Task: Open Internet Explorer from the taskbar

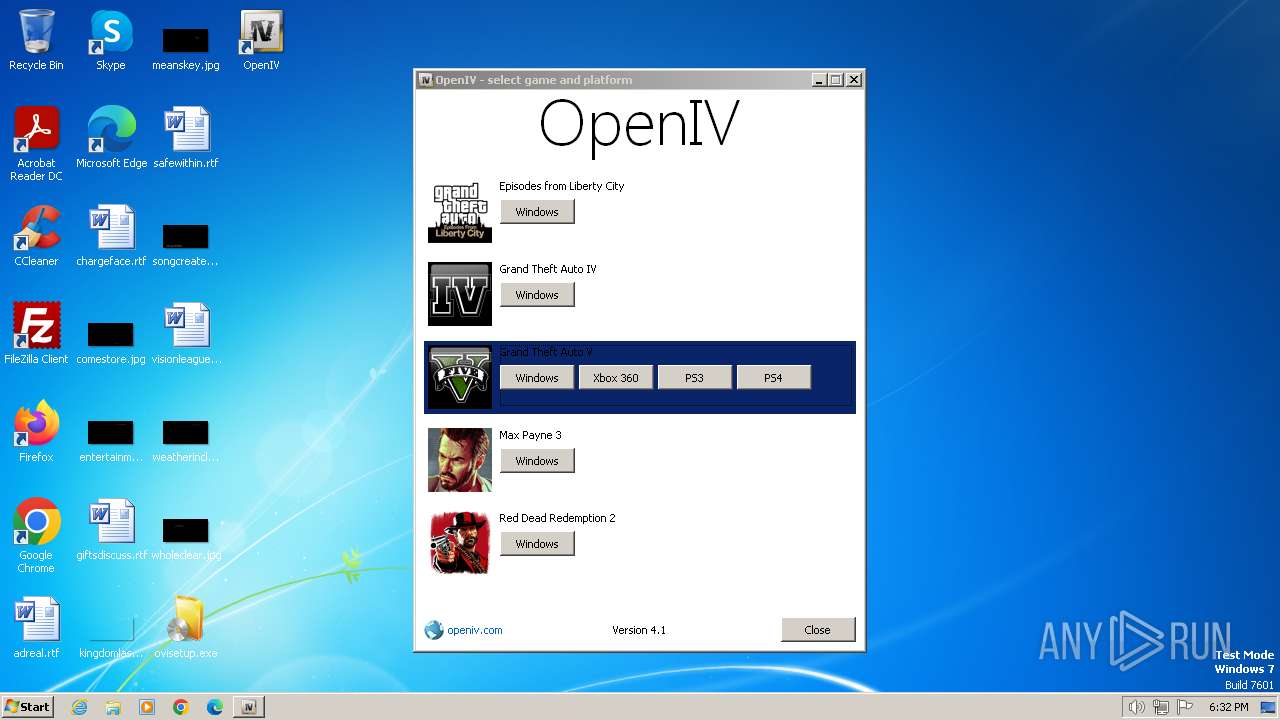Action: [79, 707]
